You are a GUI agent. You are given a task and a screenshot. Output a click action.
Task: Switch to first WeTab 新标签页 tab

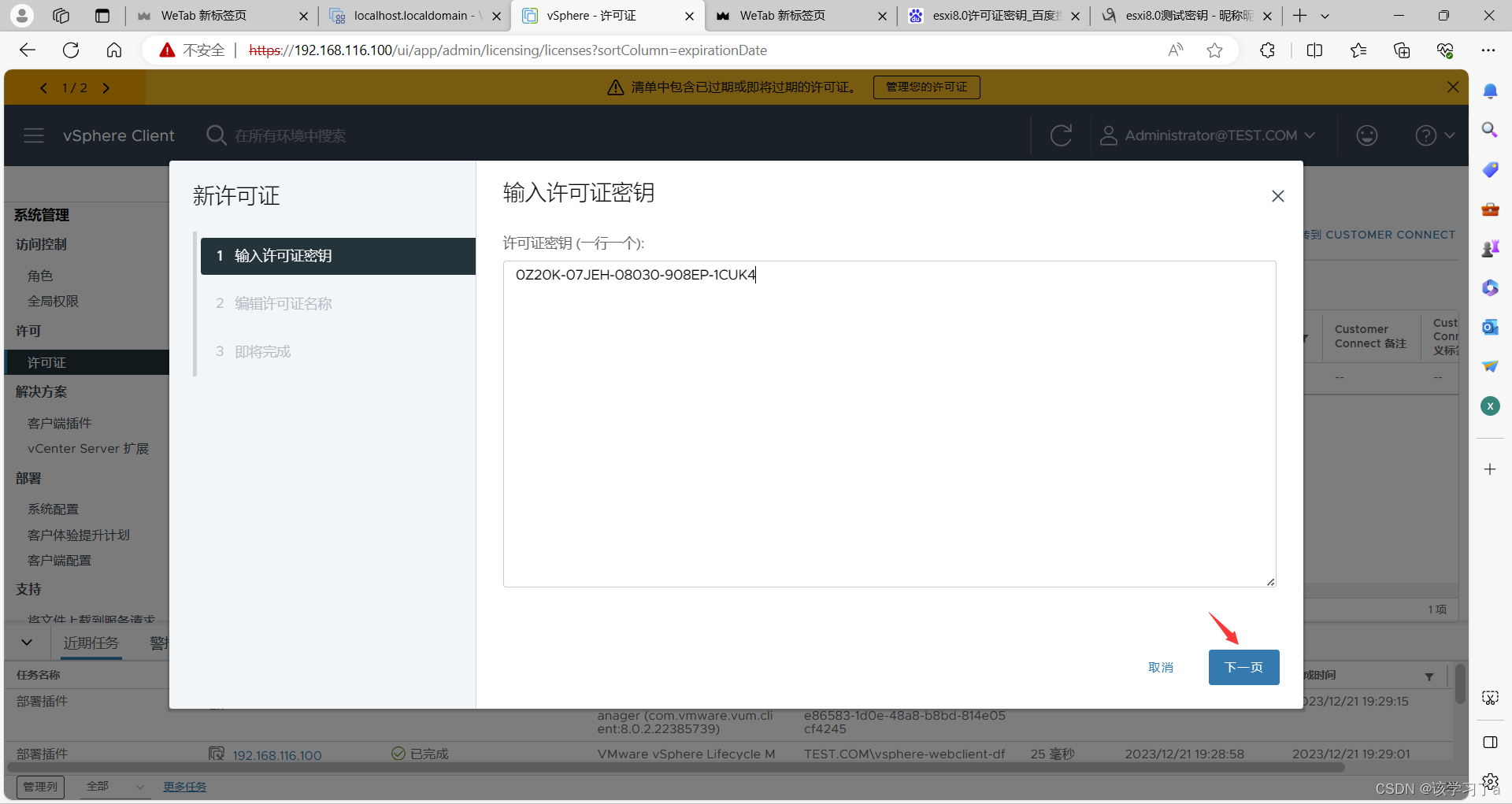pyautogui.click(x=221, y=16)
